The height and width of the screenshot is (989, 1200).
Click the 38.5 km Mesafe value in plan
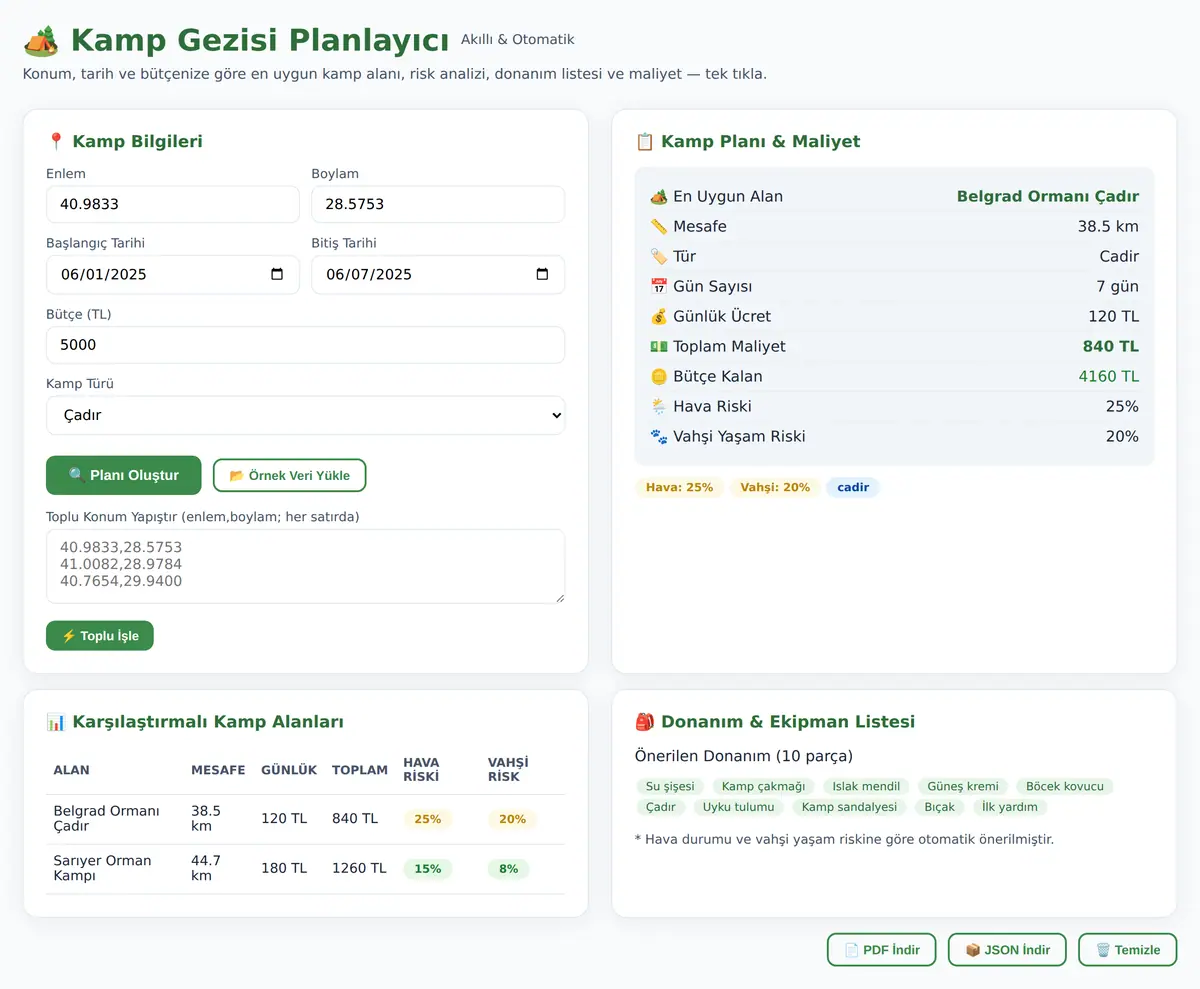(1108, 227)
